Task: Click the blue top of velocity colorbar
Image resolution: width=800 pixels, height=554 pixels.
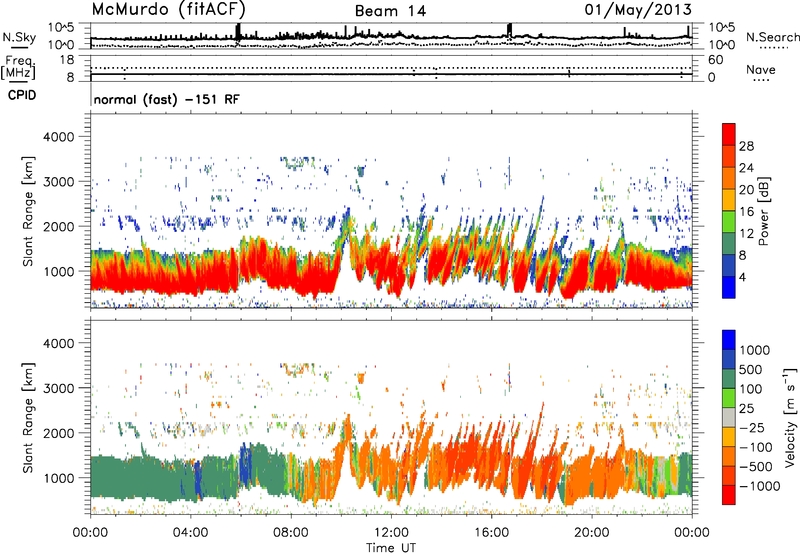Action: pyautogui.click(x=729, y=340)
